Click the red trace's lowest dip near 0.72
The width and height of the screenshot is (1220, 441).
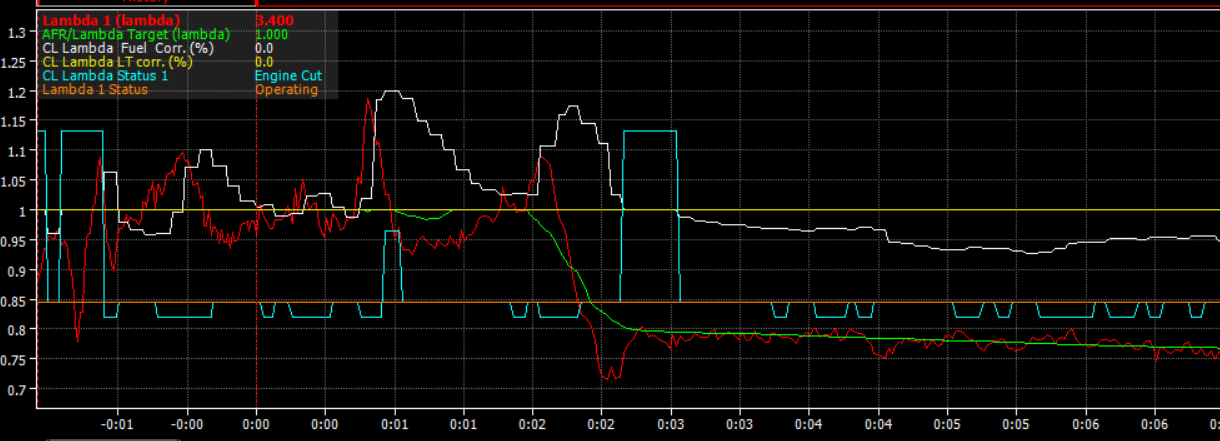[608, 377]
